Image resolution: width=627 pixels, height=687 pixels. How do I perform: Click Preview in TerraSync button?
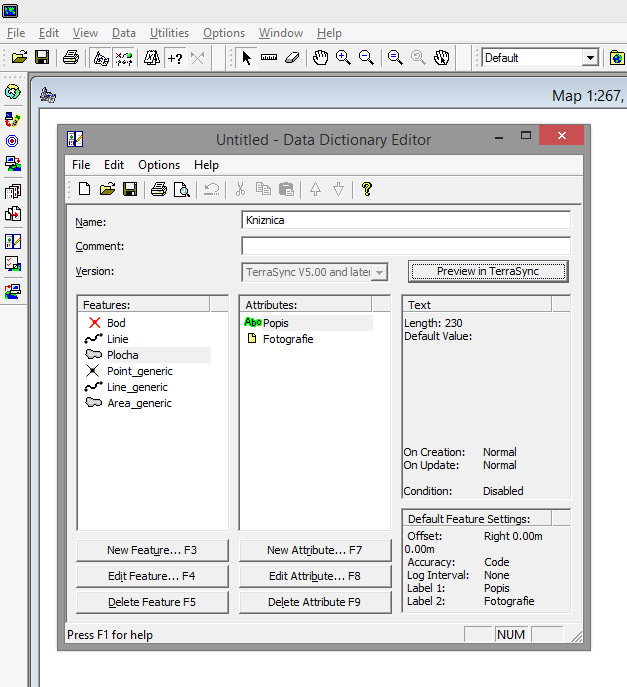488,271
